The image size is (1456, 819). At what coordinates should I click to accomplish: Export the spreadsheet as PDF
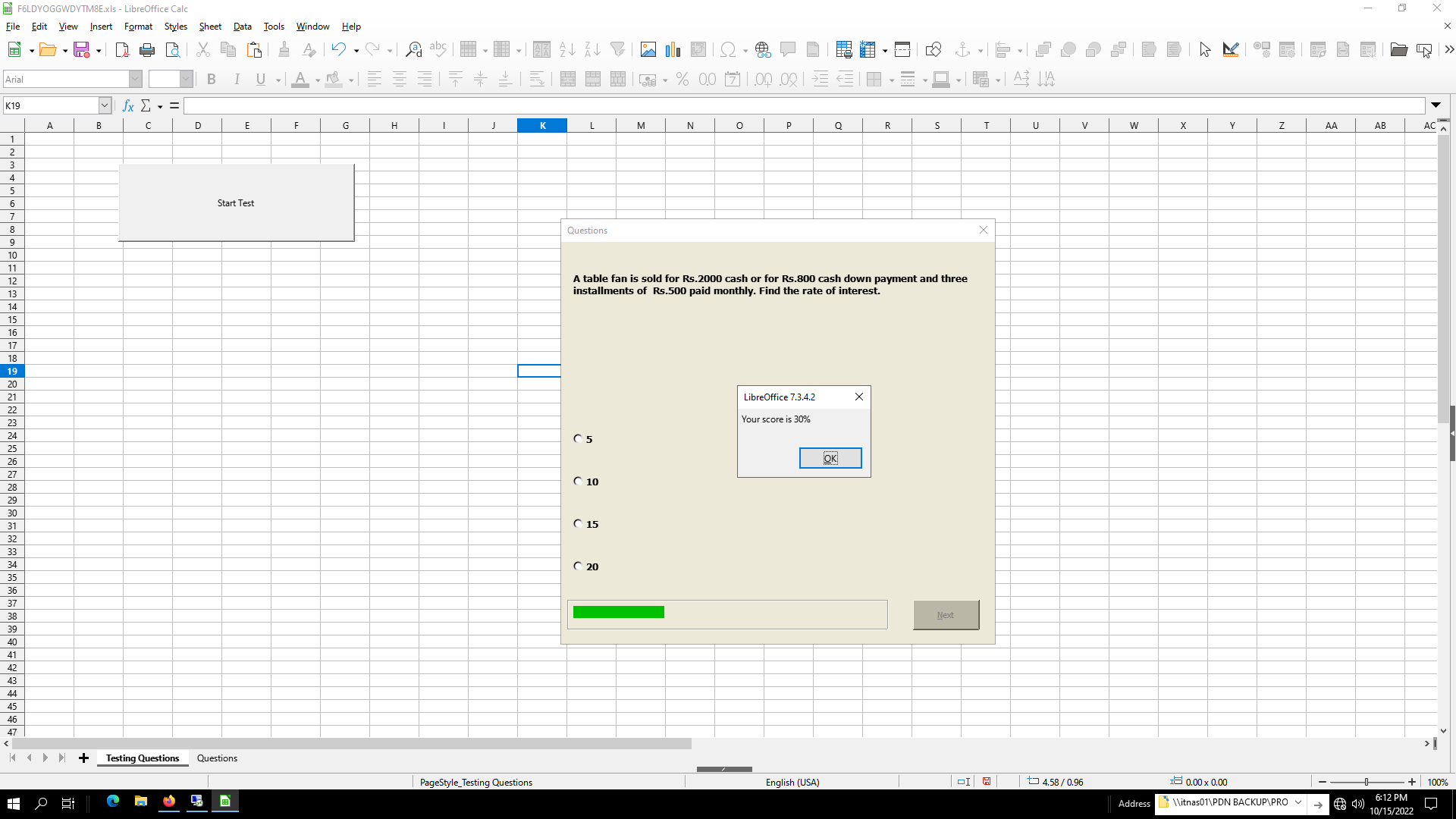[121, 49]
